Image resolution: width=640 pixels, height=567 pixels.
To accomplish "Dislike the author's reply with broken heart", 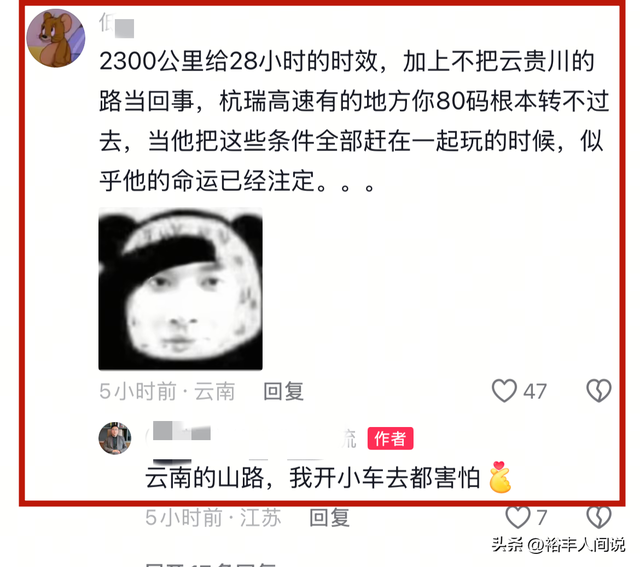I will click(599, 517).
